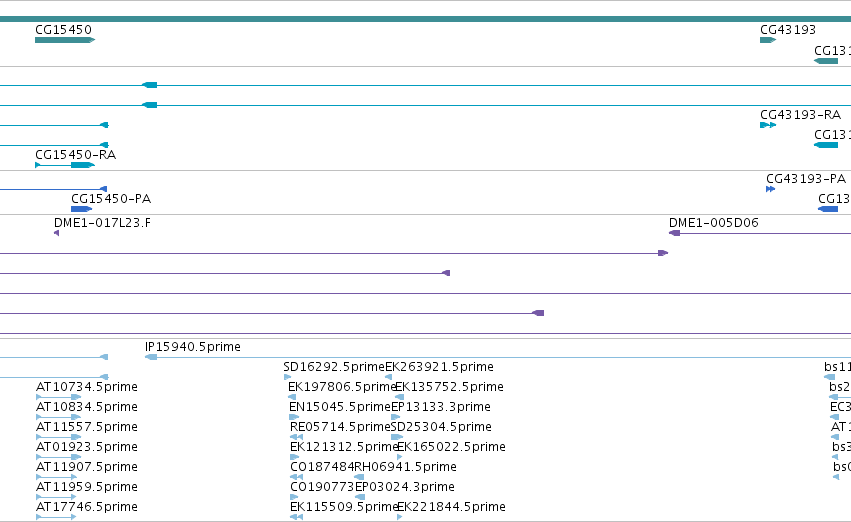Select the CG43193-PA protein label

coord(806,179)
